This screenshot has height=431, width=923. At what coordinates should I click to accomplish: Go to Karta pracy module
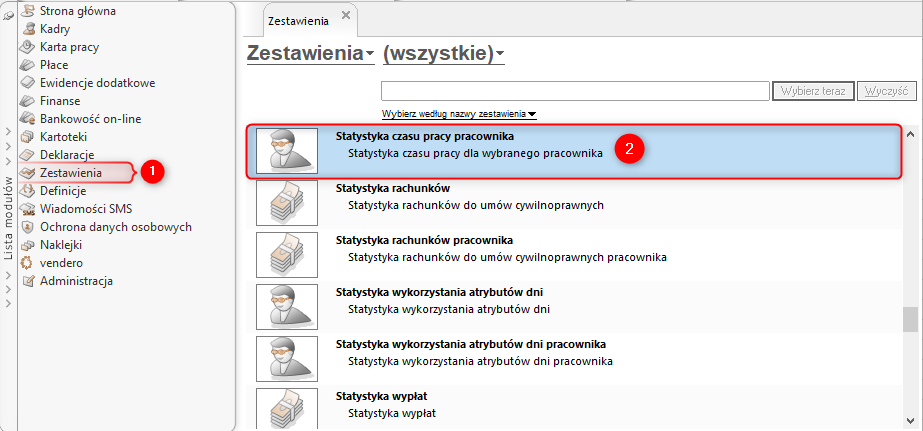click(x=69, y=47)
